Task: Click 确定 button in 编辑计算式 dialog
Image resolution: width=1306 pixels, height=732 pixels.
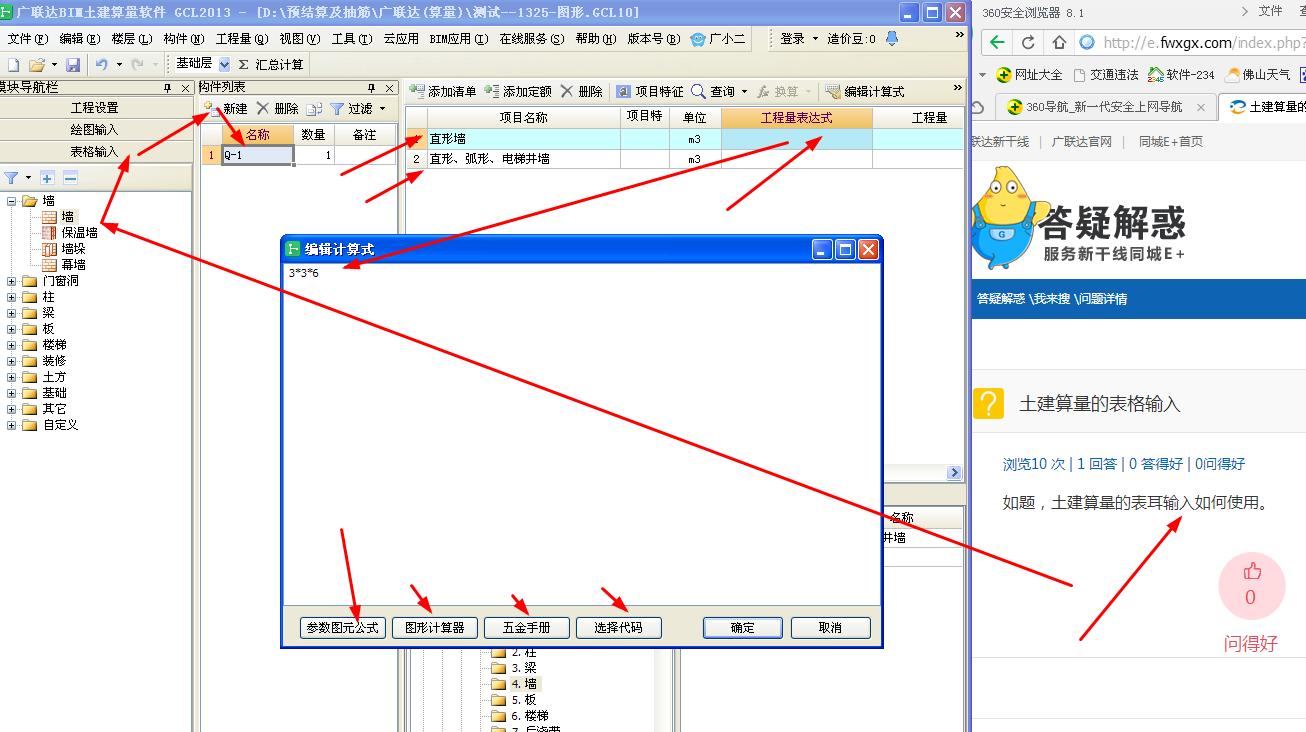Action: point(743,628)
